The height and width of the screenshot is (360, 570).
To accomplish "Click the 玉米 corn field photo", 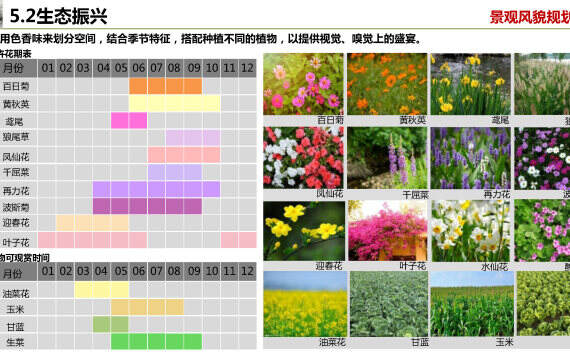I will point(472,304).
